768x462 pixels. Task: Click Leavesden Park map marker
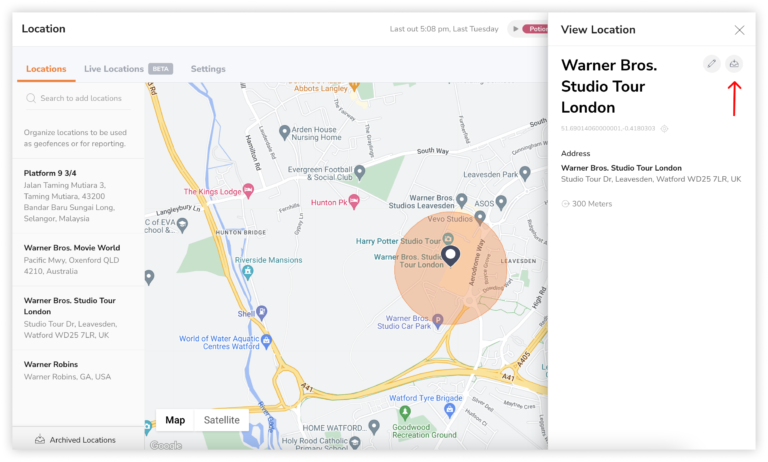525,173
